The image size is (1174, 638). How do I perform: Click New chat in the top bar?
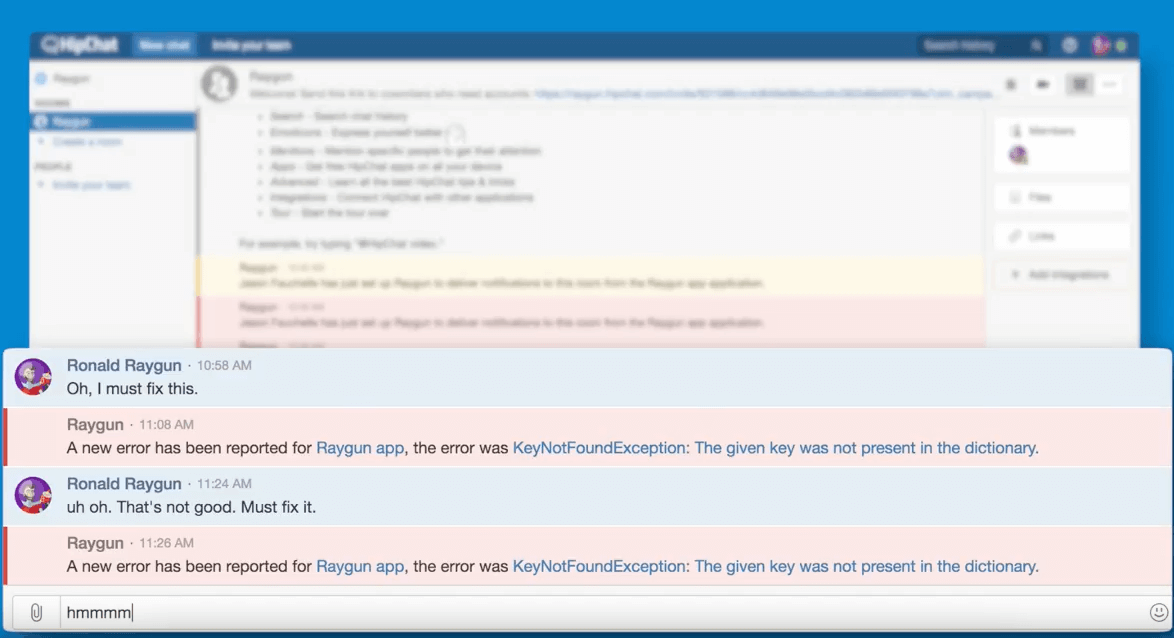[165, 46]
